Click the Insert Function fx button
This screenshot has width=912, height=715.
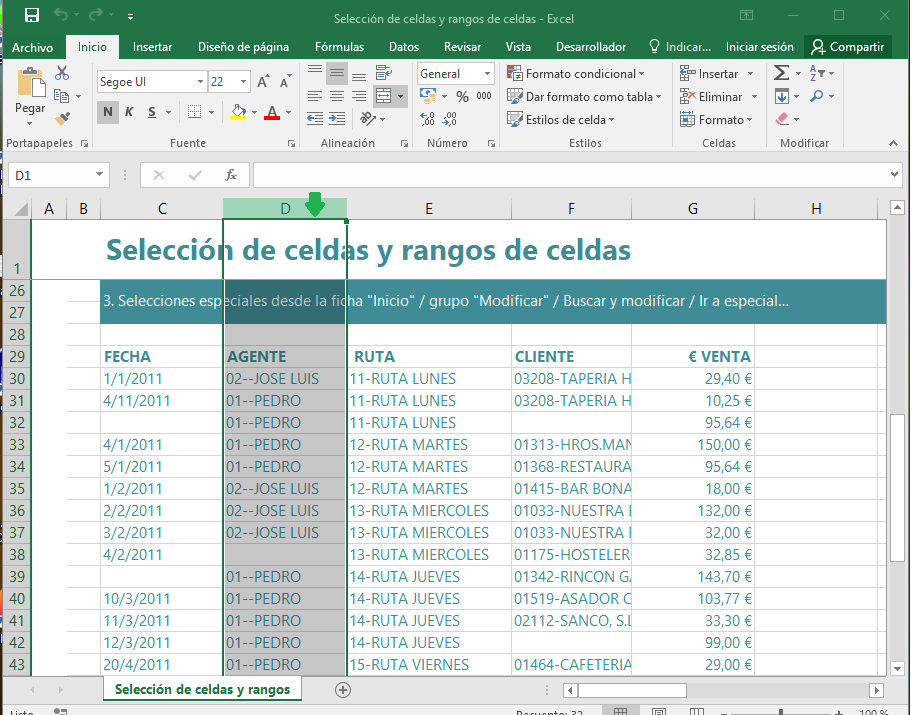231,175
